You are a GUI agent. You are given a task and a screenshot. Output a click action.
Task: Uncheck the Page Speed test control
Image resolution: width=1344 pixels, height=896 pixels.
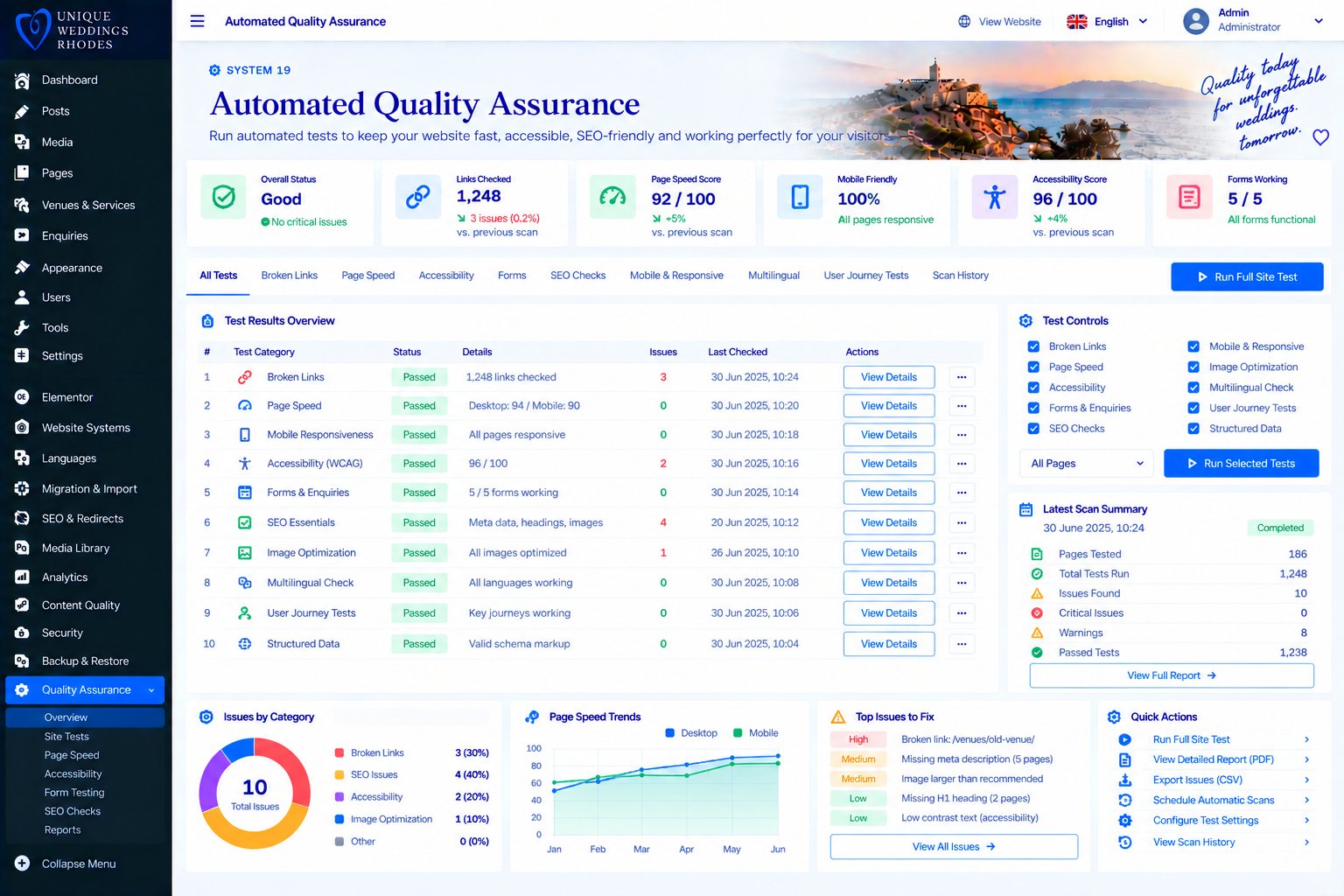[x=1033, y=367]
